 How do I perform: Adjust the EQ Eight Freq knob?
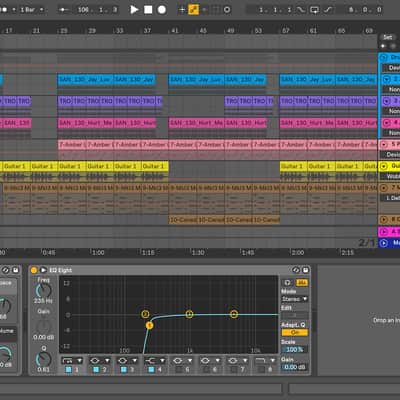click(x=44, y=290)
